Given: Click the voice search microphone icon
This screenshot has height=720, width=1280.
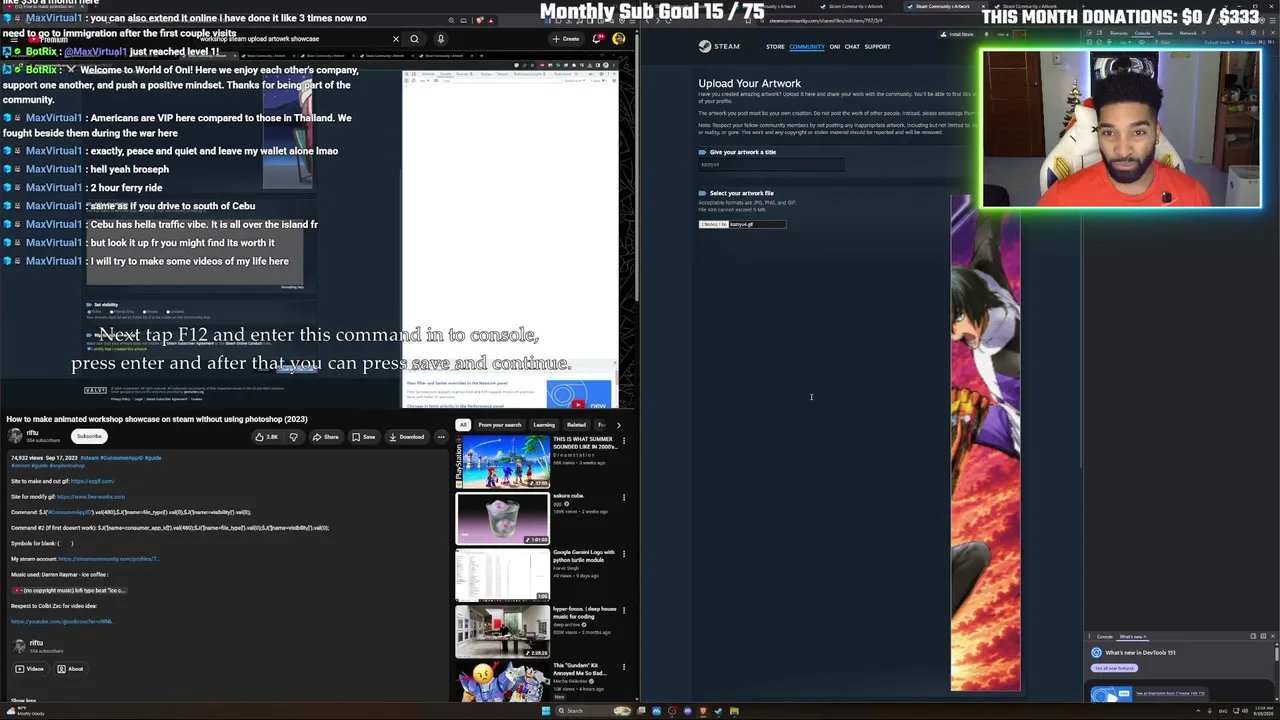Looking at the screenshot, I should pos(440,39).
